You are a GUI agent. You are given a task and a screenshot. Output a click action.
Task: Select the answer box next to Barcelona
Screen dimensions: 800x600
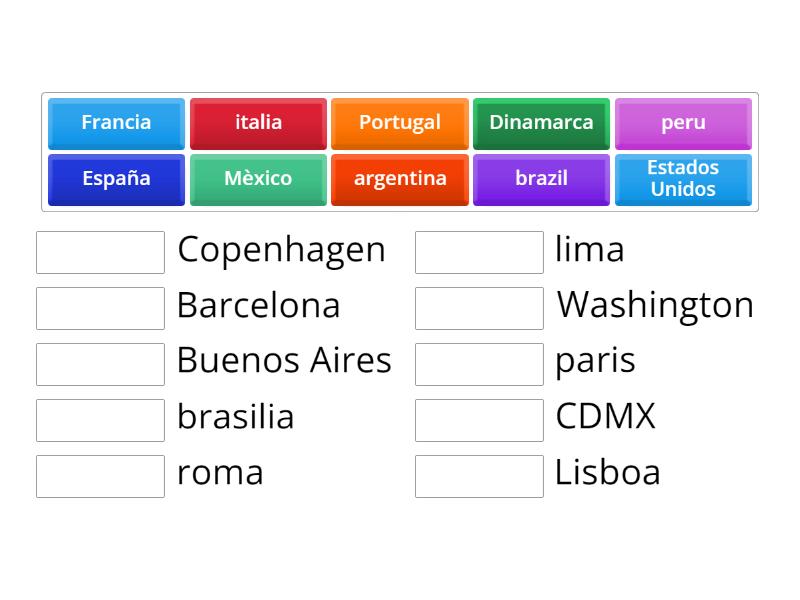point(100,308)
